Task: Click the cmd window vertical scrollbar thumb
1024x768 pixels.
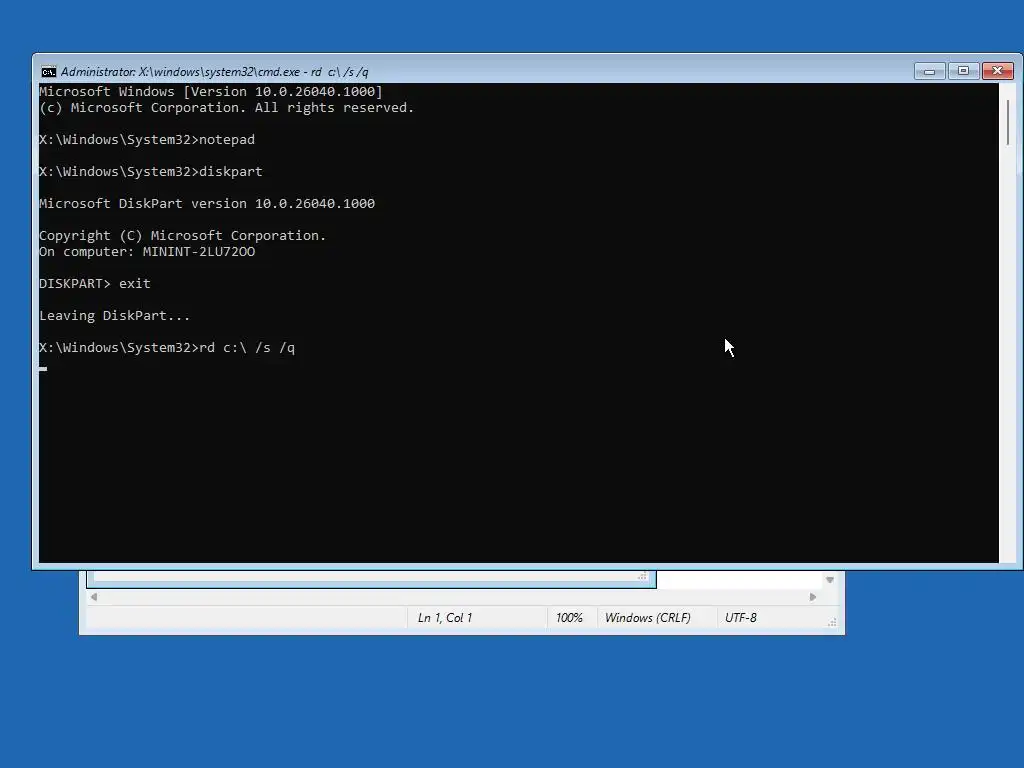Action: click(x=1008, y=123)
